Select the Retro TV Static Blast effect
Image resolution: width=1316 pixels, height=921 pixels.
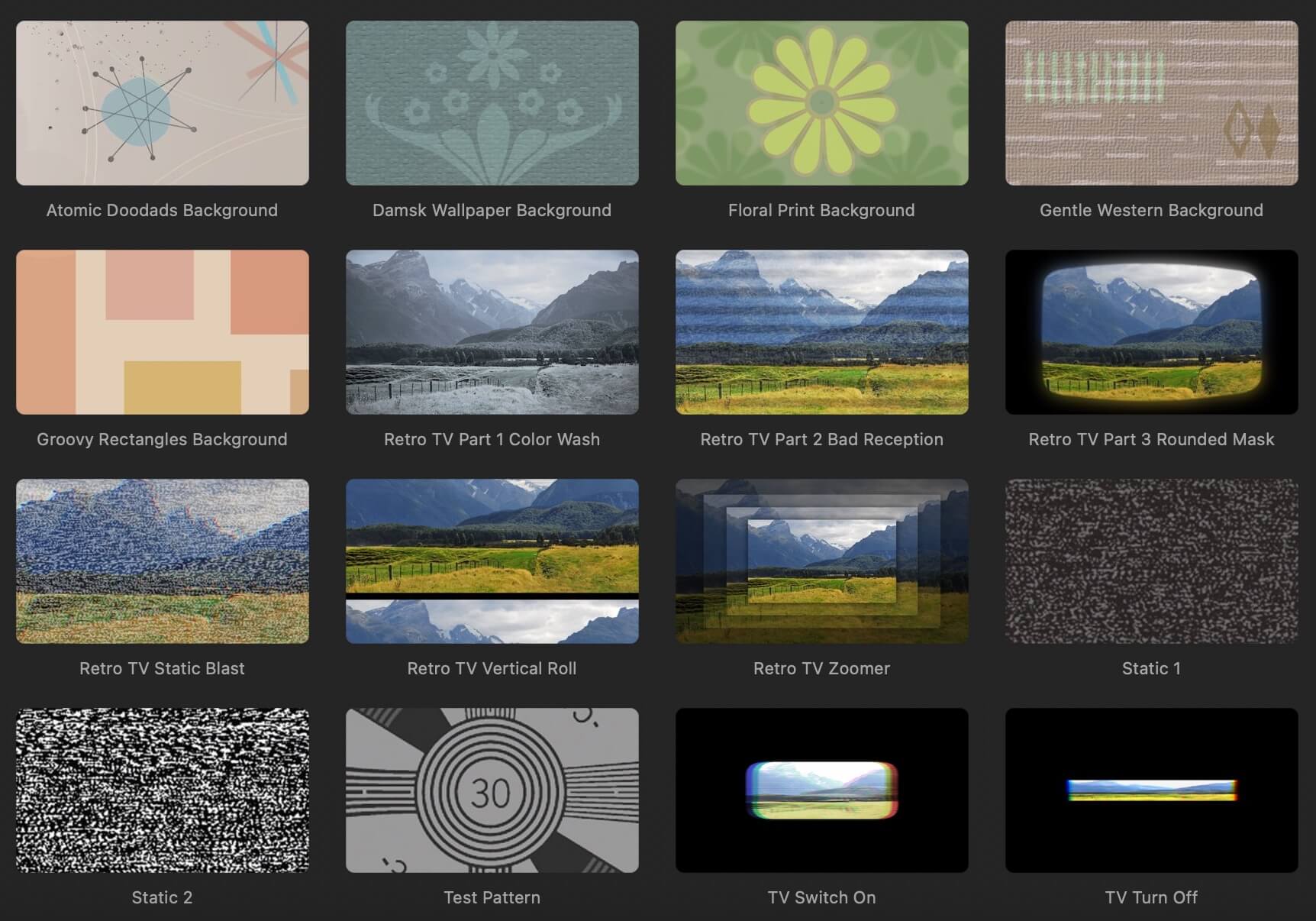162,561
